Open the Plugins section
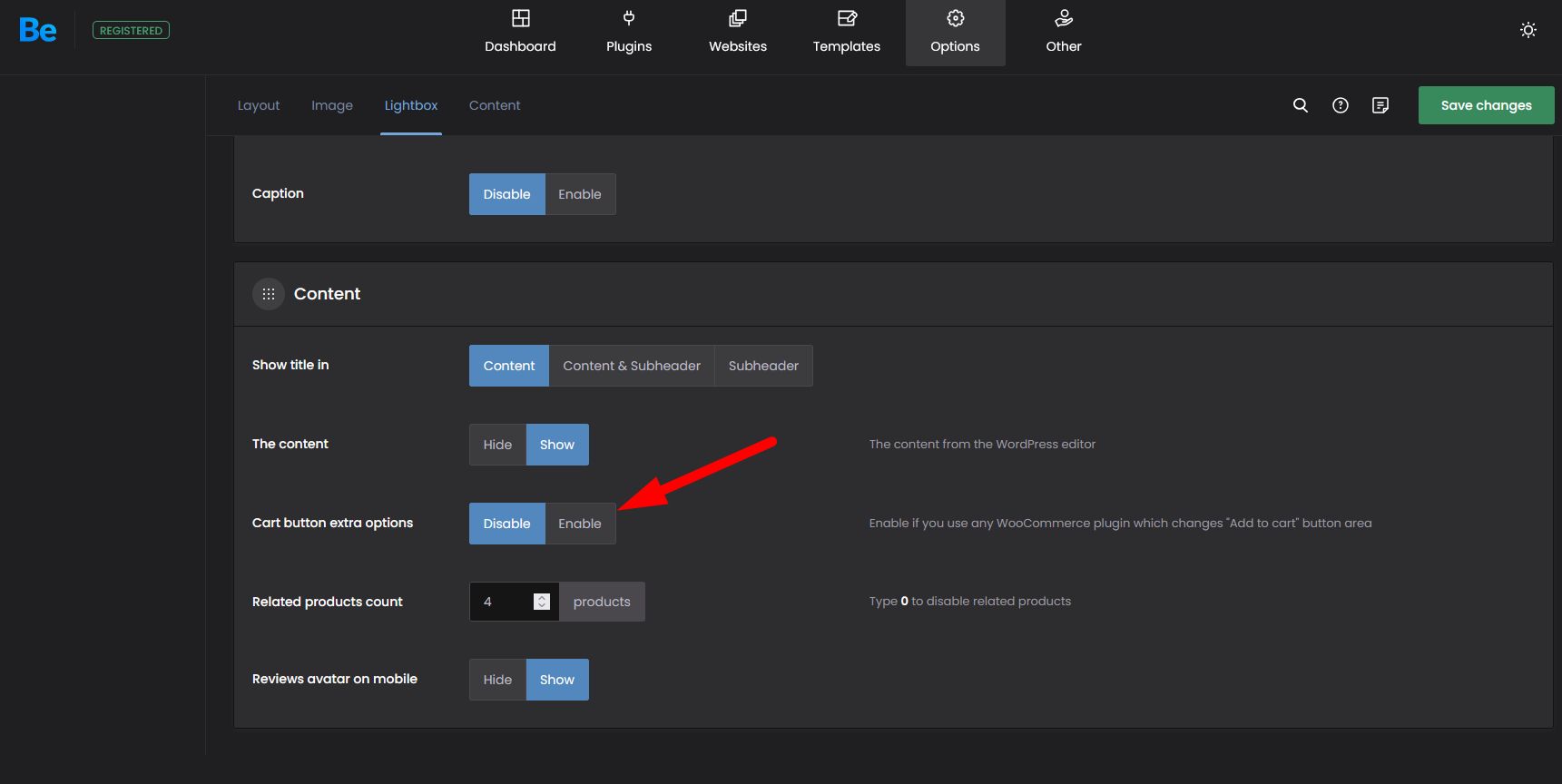The width and height of the screenshot is (1562, 784). click(x=629, y=33)
